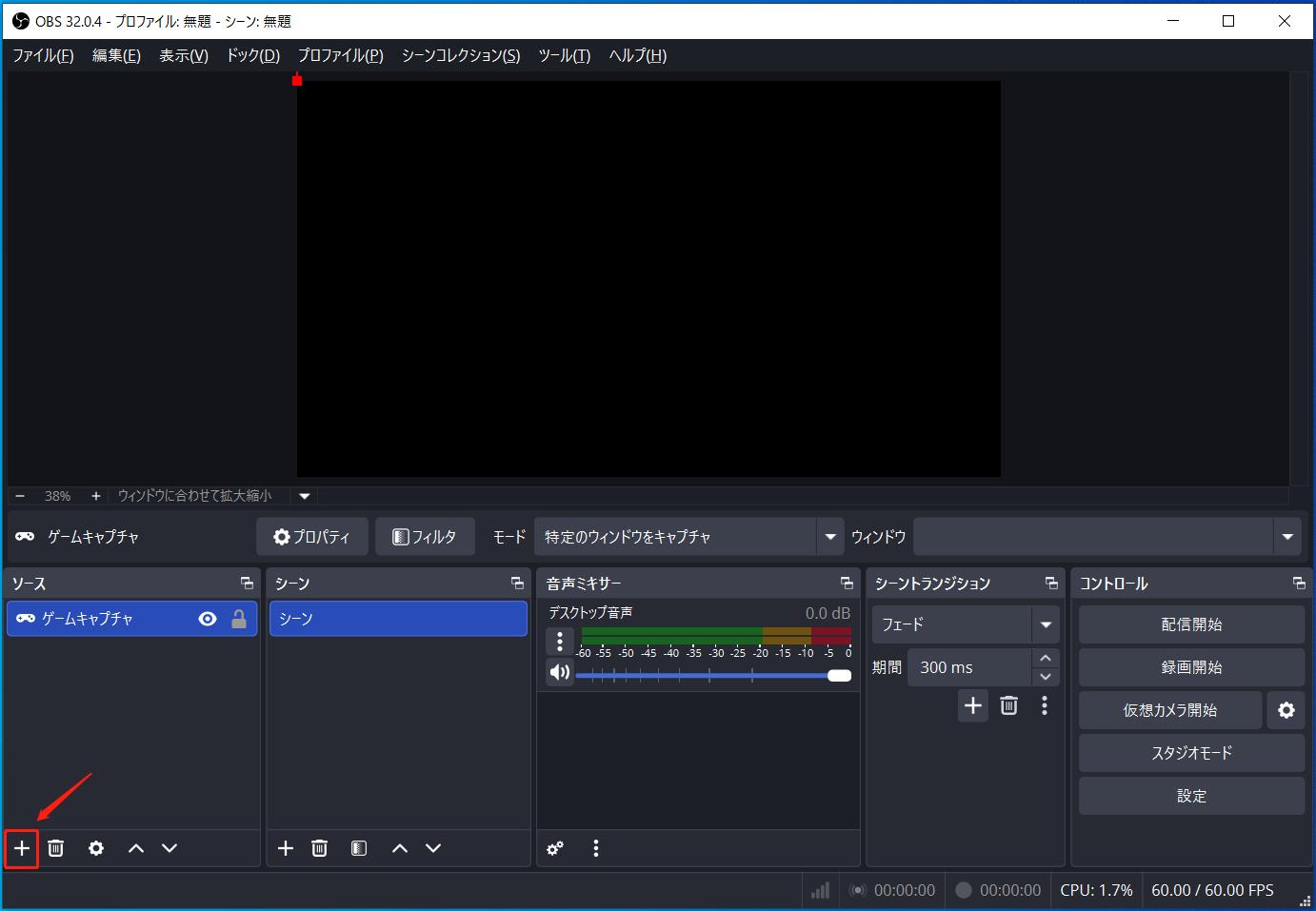Delete the current scene transition with trash icon

tap(1008, 704)
